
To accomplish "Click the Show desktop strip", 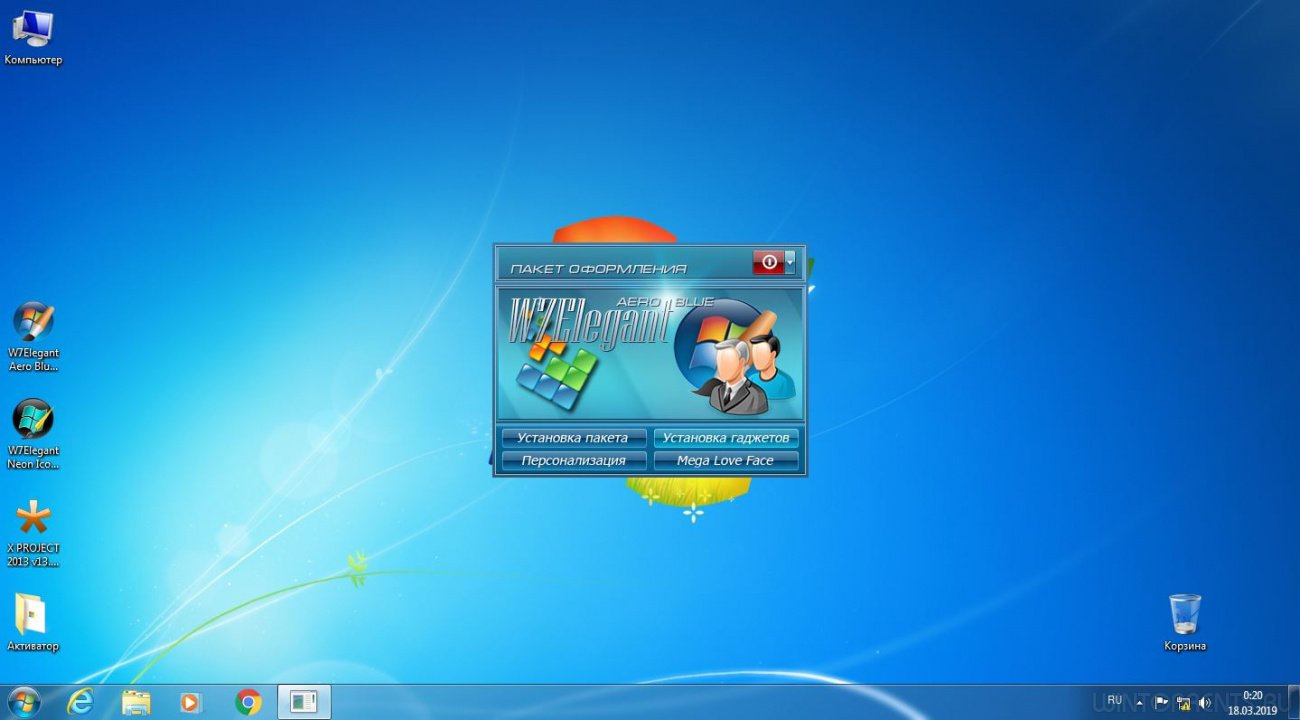I will [1292, 702].
